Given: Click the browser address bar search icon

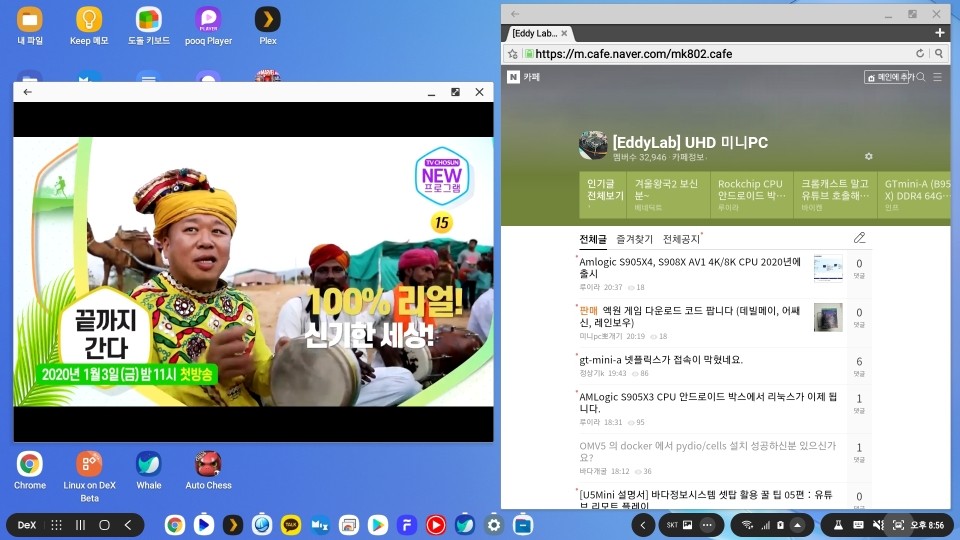Looking at the screenshot, I should coord(939,53).
